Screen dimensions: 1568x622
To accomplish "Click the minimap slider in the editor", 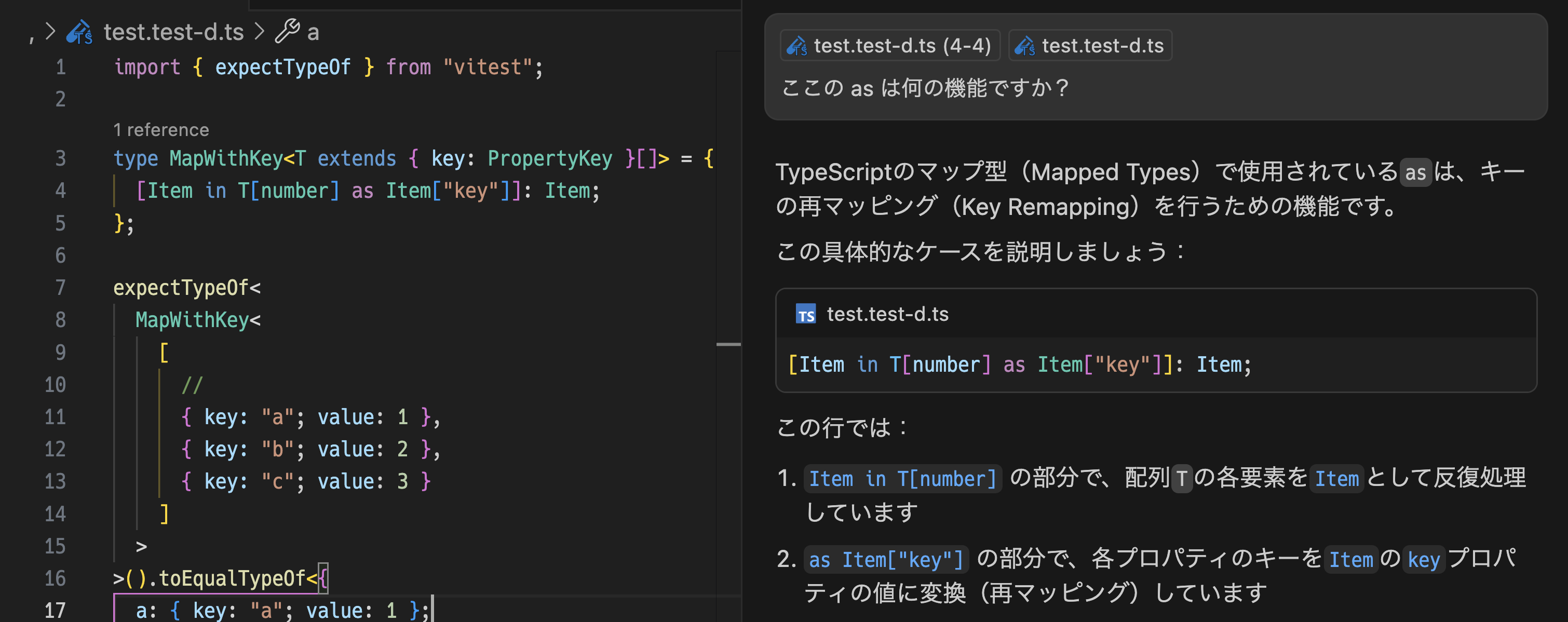I will pyautogui.click(x=728, y=344).
